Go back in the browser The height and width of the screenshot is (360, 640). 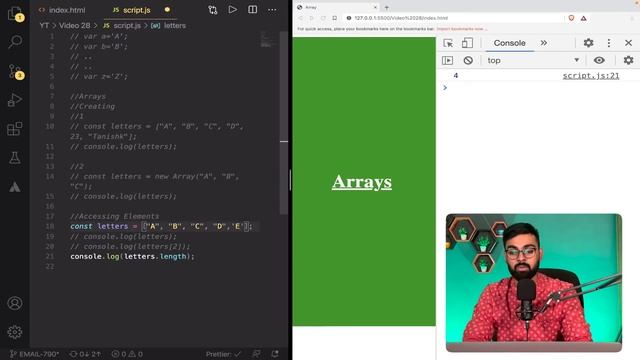click(x=300, y=18)
